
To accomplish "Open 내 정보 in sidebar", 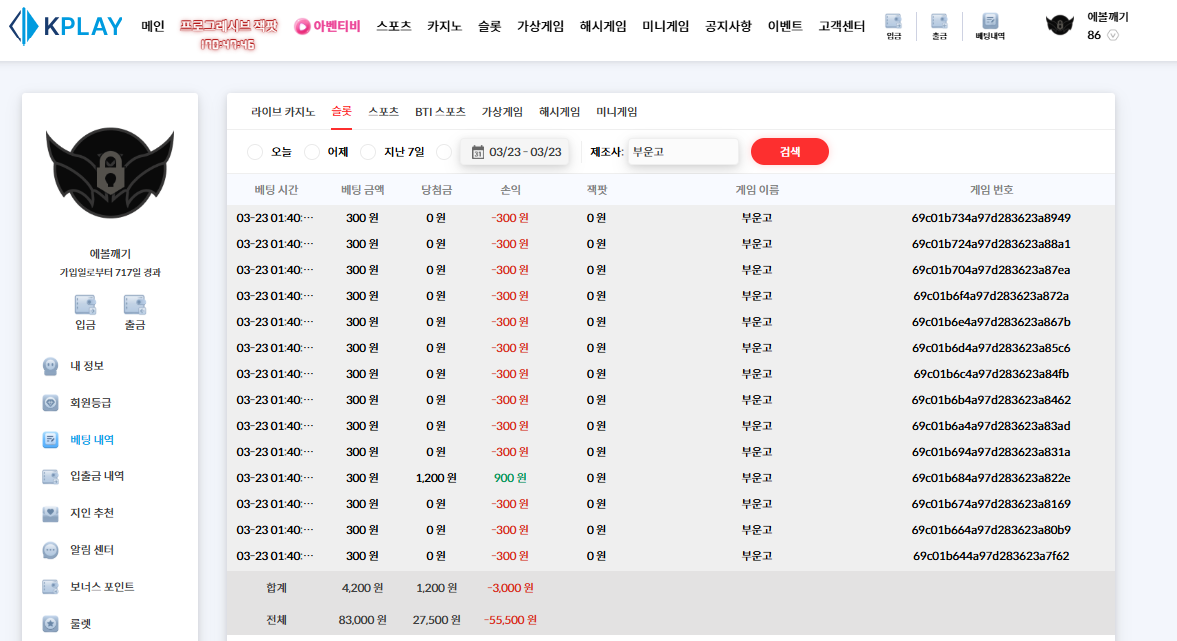I will click(x=87, y=366).
